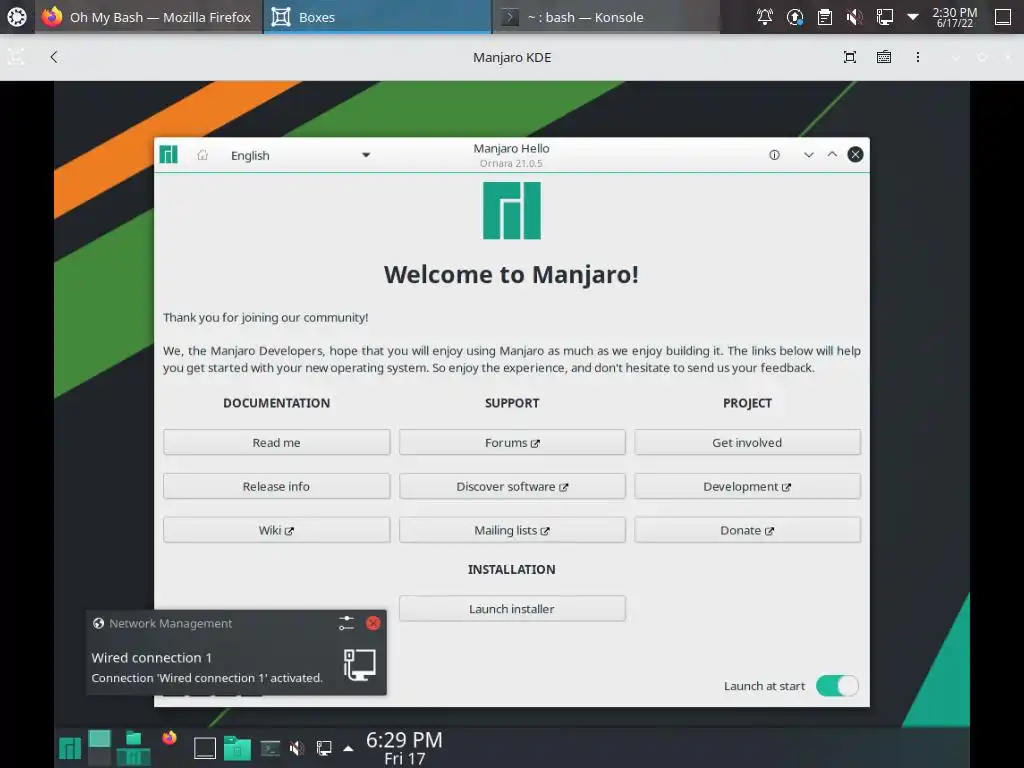
Task: Switch to Oh My Bash Firefox window
Action: (x=147, y=17)
